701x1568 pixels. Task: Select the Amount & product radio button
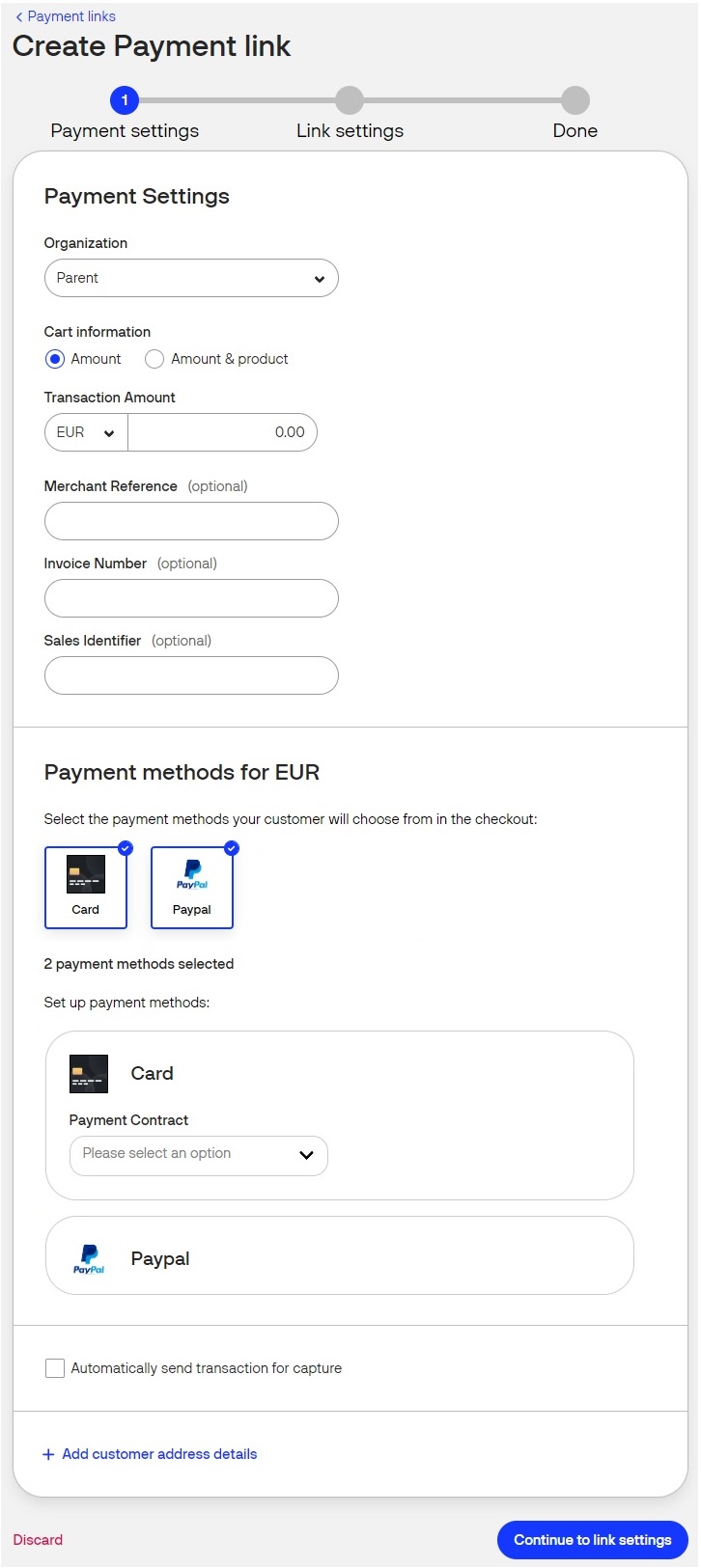pos(154,358)
